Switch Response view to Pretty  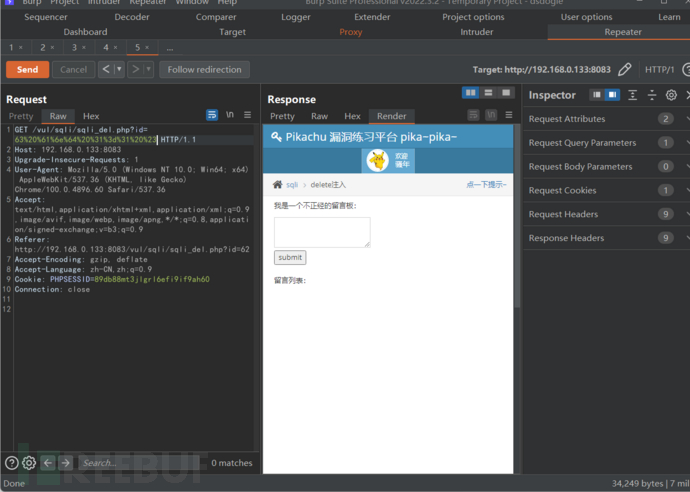[x=282, y=116]
